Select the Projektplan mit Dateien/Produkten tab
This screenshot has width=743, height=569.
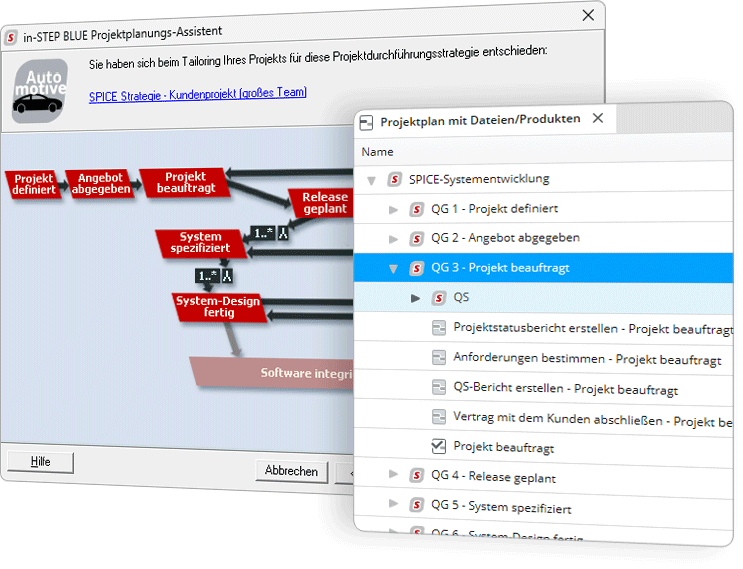[x=479, y=119]
